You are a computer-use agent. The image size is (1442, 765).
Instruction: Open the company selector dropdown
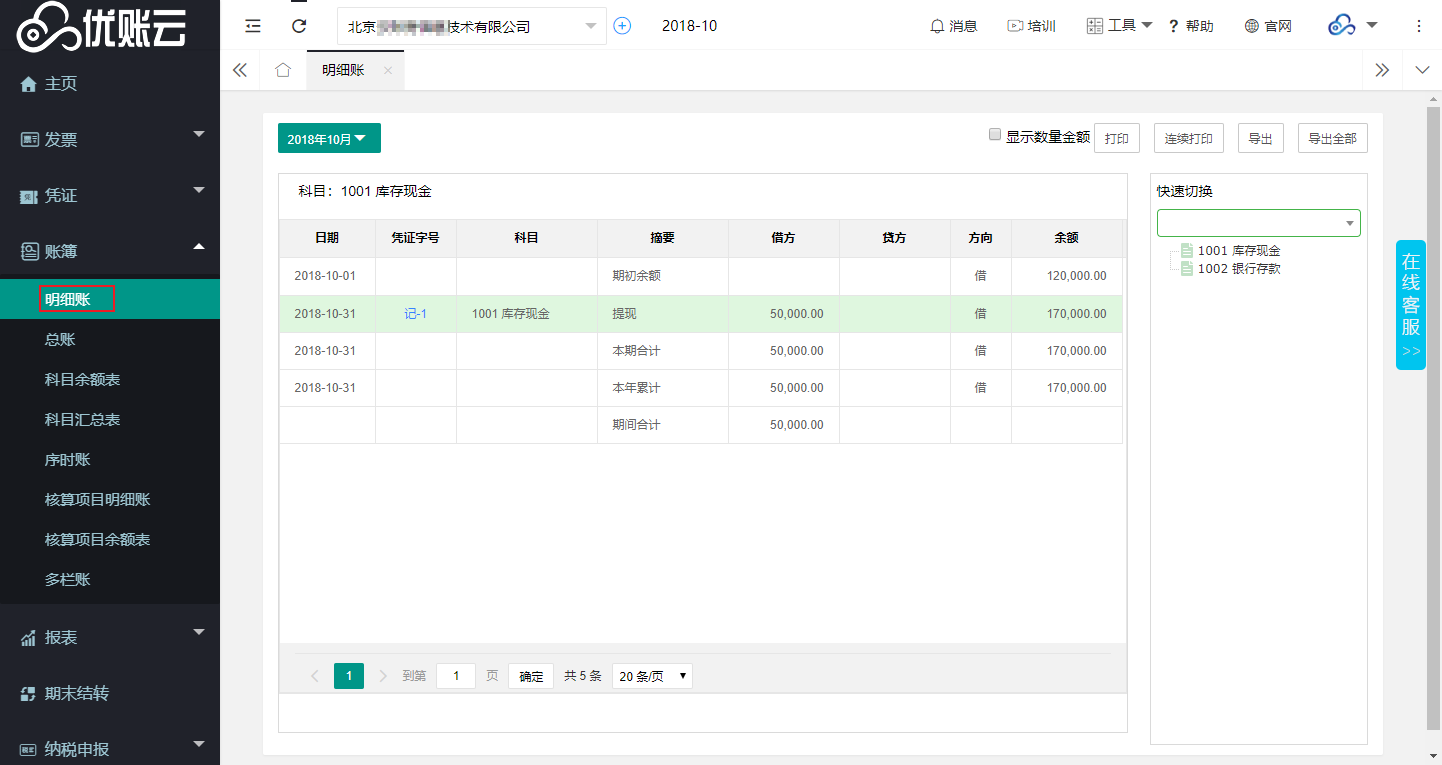[x=472, y=26]
